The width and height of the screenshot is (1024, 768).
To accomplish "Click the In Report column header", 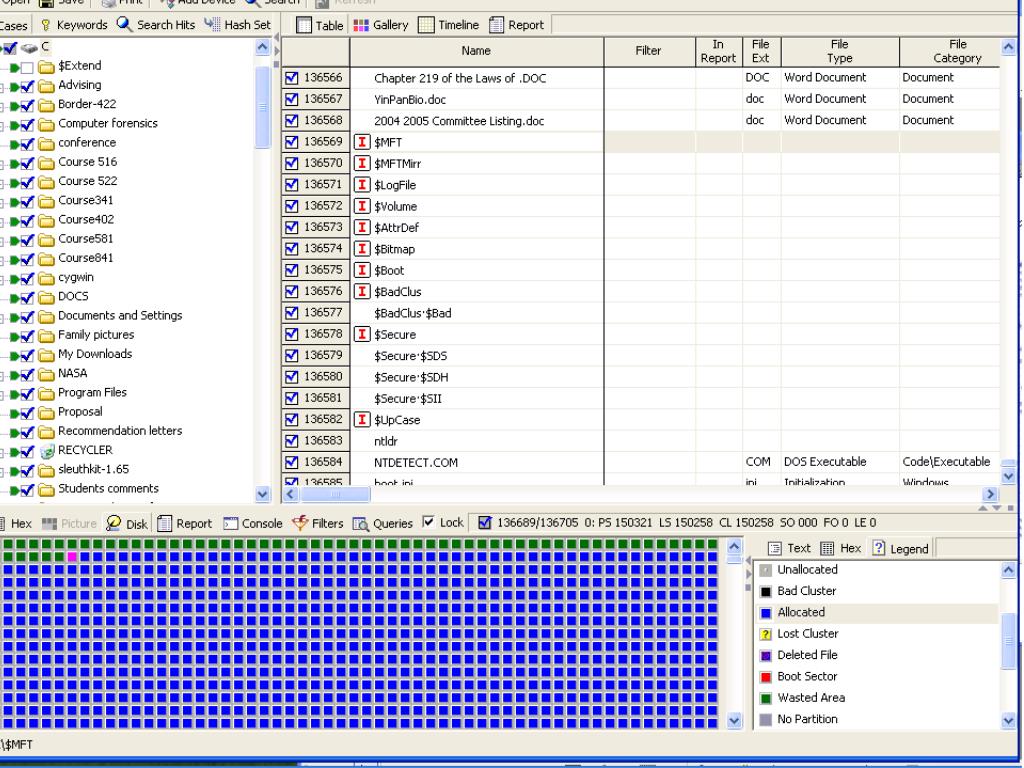I will point(718,51).
